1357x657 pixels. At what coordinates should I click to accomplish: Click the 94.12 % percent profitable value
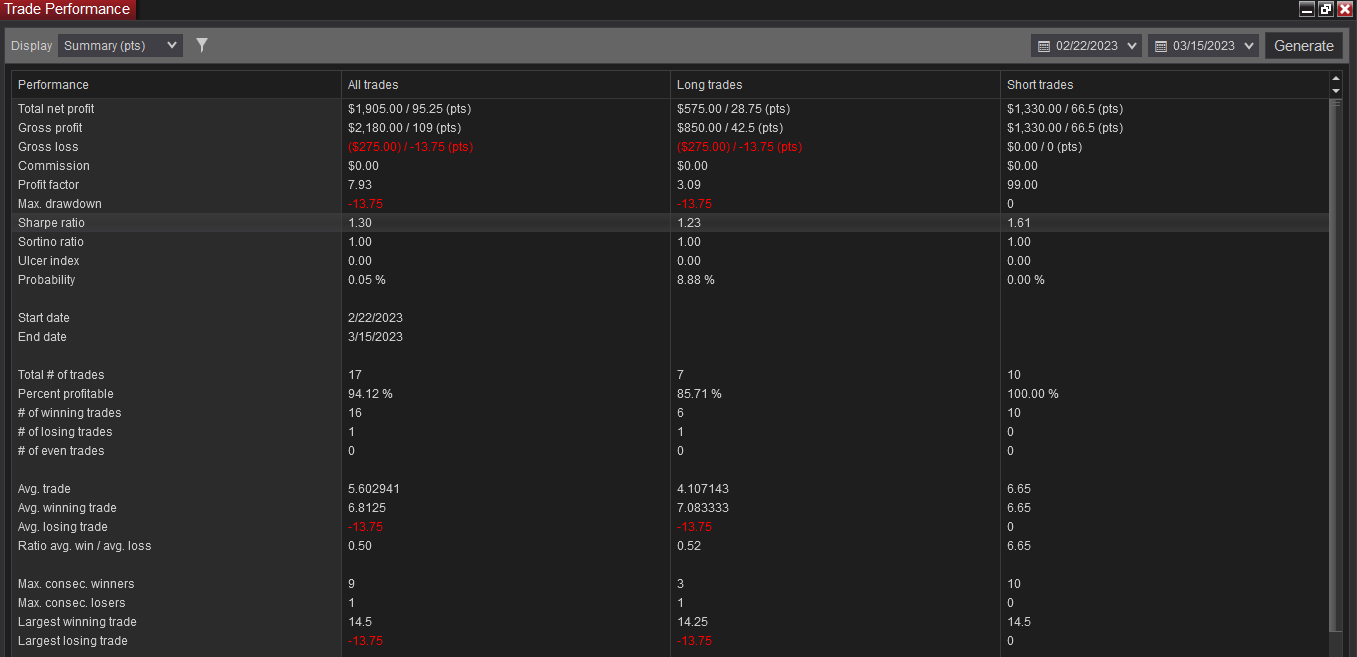coord(370,394)
